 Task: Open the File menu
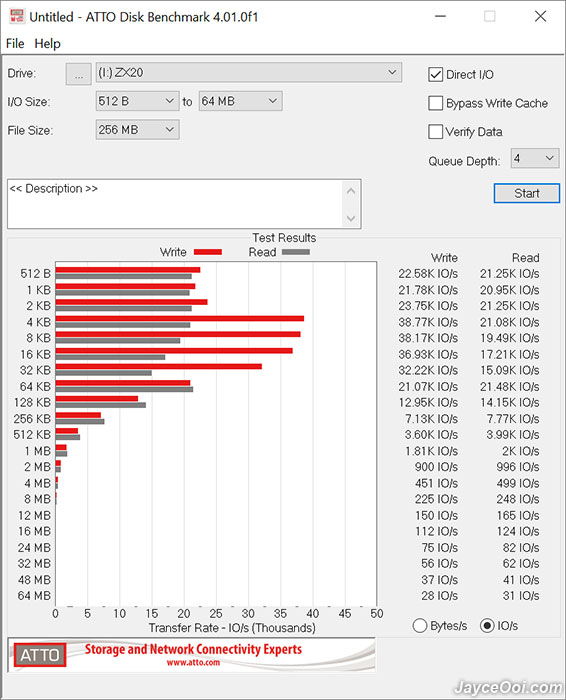pyautogui.click(x=15, y=44)
